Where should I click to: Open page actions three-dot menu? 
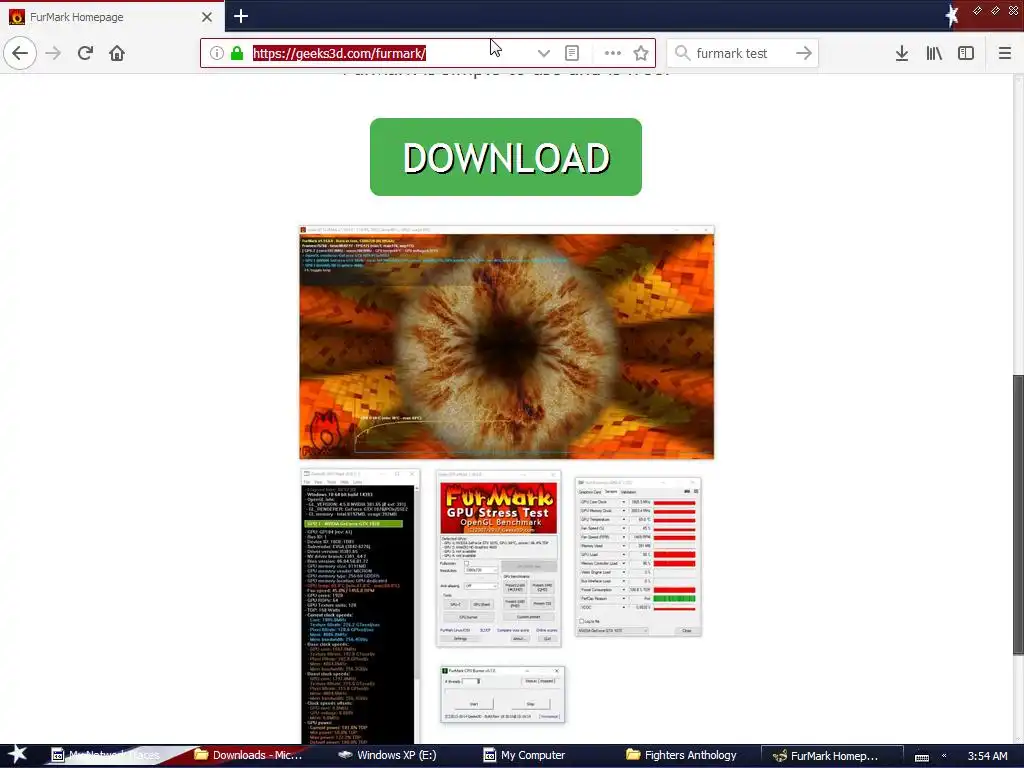613,54
